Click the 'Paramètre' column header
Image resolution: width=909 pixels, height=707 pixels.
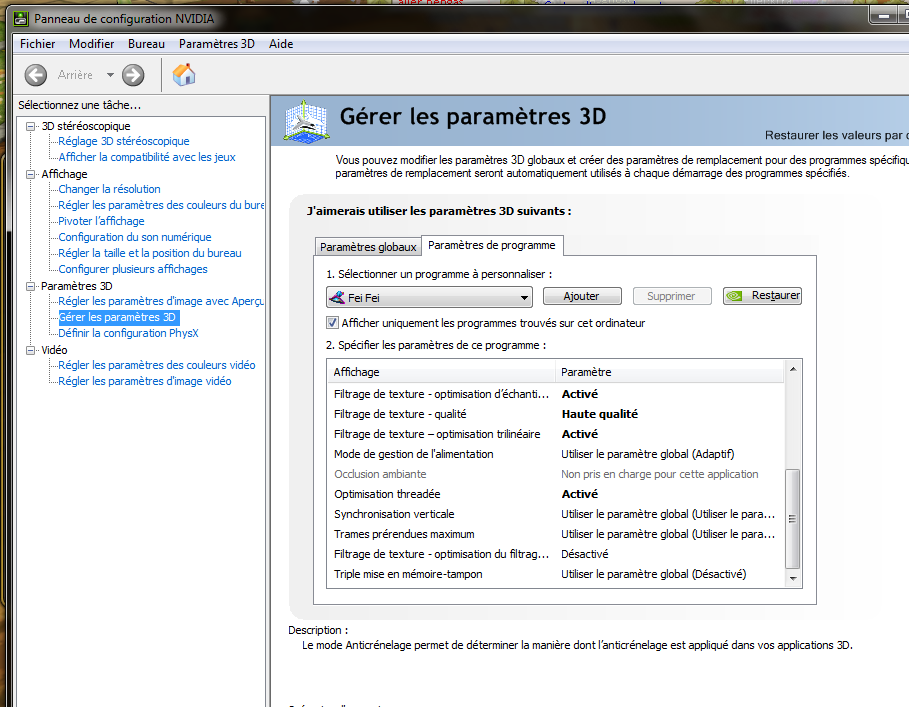(x=670, y=372)
